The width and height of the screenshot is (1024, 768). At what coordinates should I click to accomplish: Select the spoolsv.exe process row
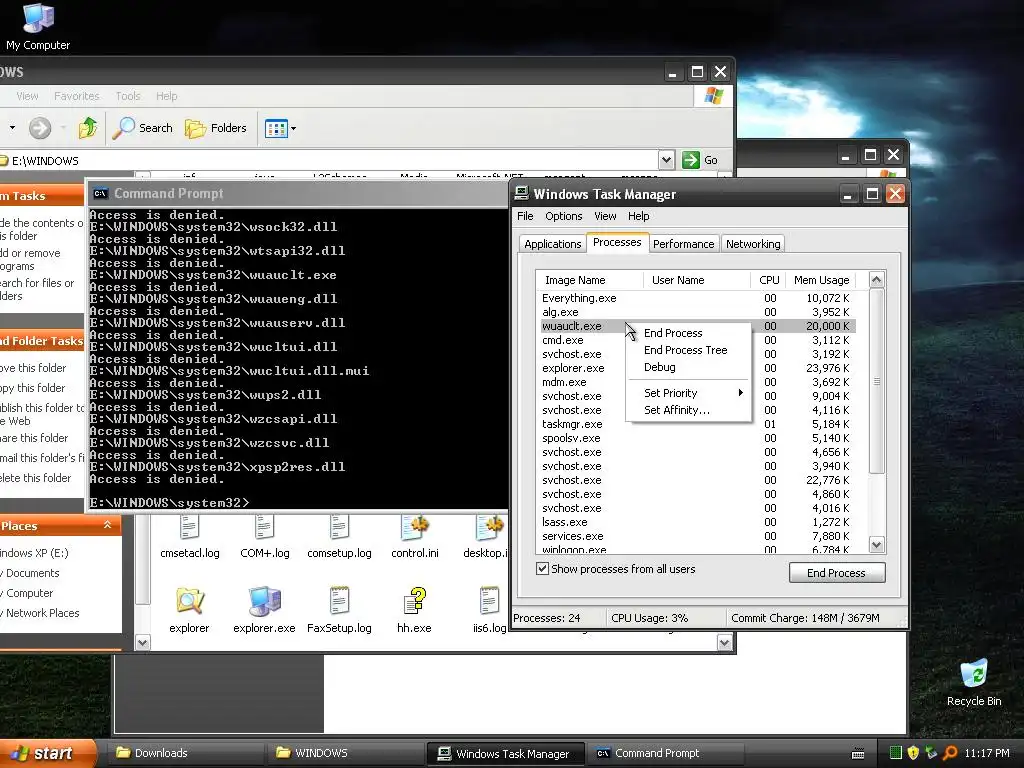pyautogui.click(x=696, y=438)
